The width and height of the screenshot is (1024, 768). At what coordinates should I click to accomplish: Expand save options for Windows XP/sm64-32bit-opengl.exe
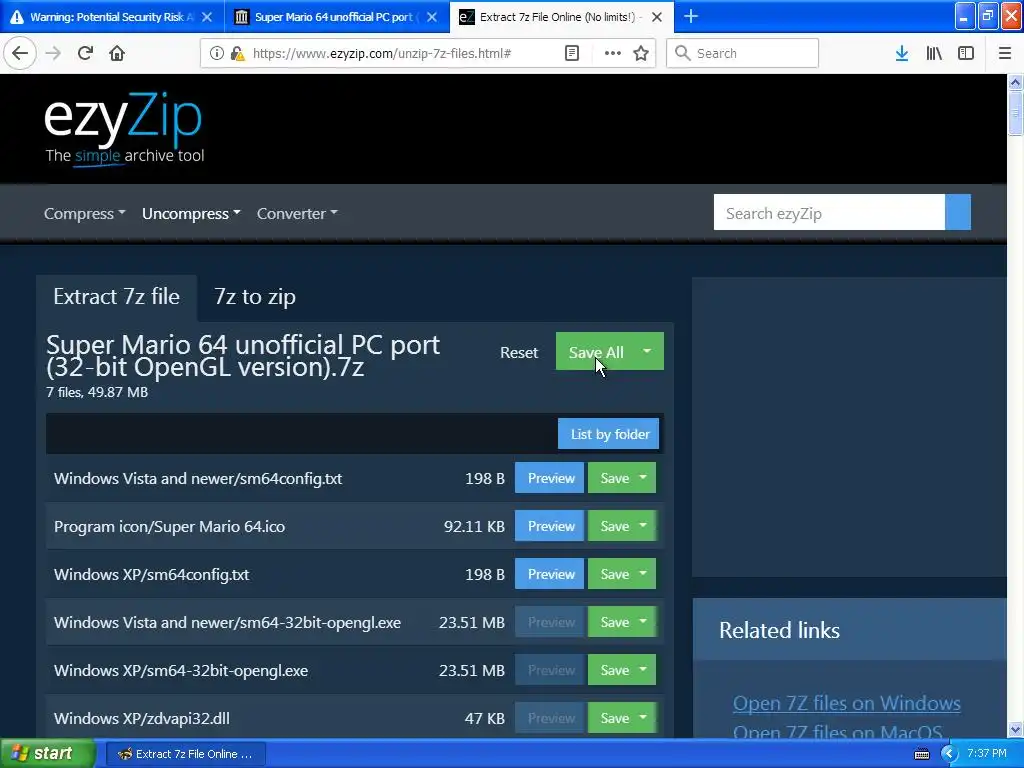(x=644, y=670)
